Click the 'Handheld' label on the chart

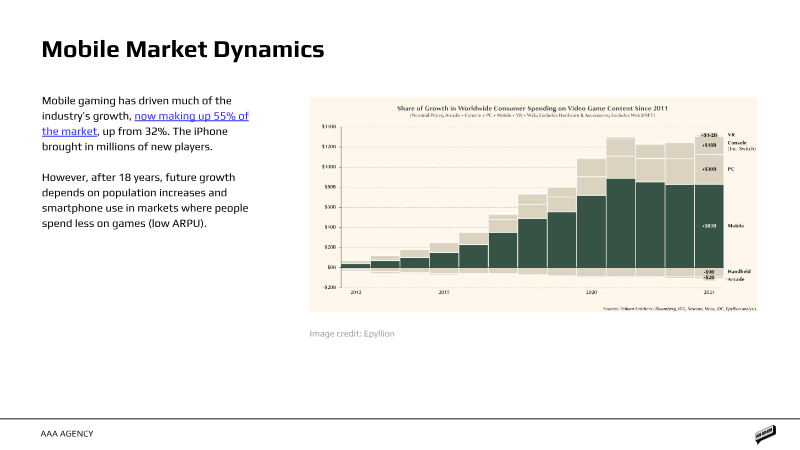click(739, 271)
